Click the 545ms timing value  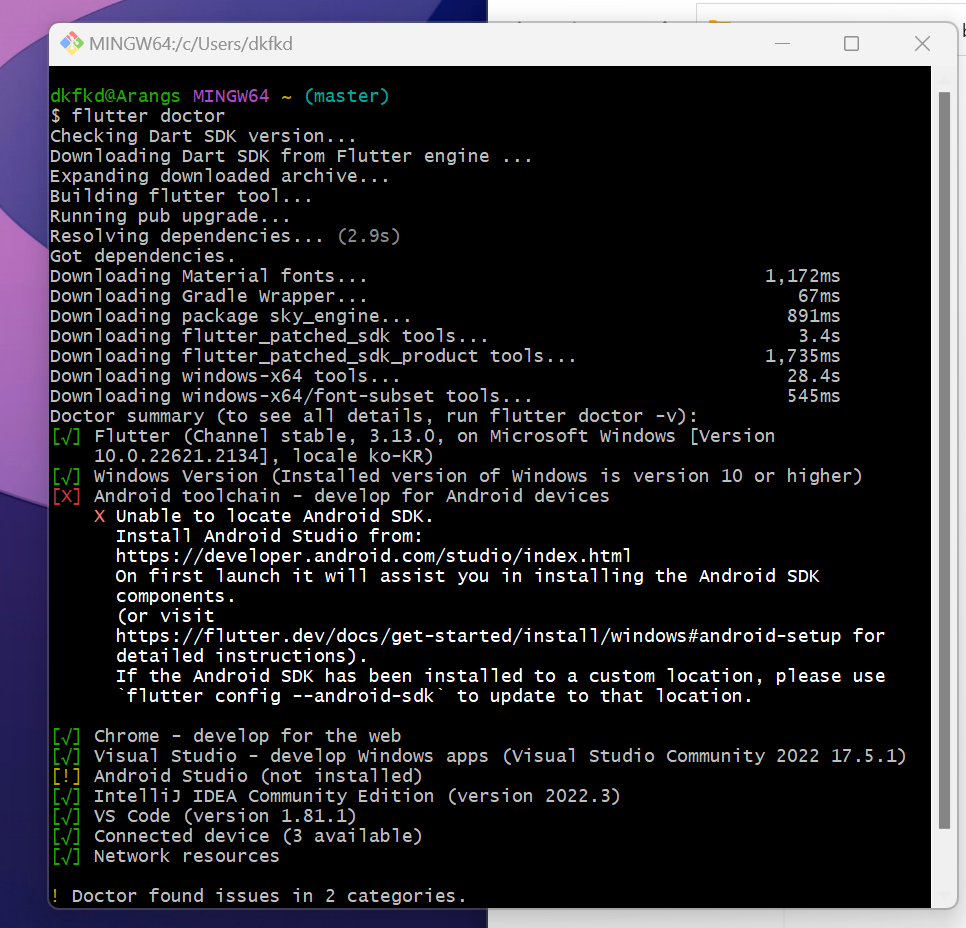tap(814, 396)
